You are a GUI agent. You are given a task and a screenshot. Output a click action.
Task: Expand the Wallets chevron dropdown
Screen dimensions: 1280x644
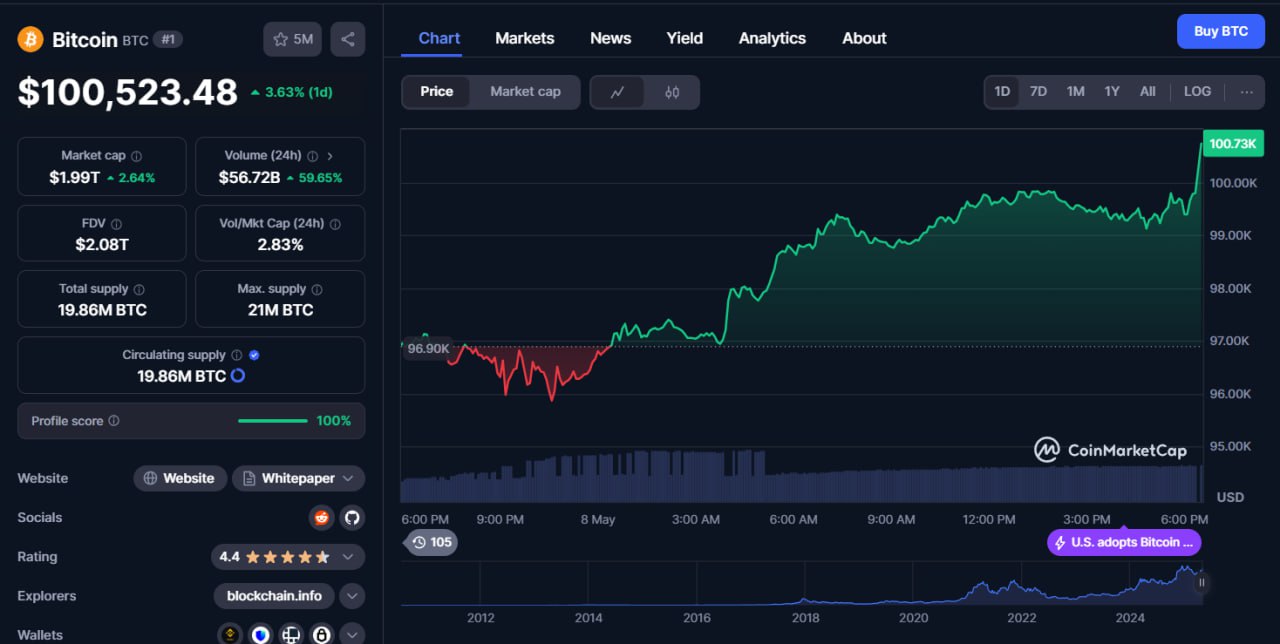tap(351, 635)
